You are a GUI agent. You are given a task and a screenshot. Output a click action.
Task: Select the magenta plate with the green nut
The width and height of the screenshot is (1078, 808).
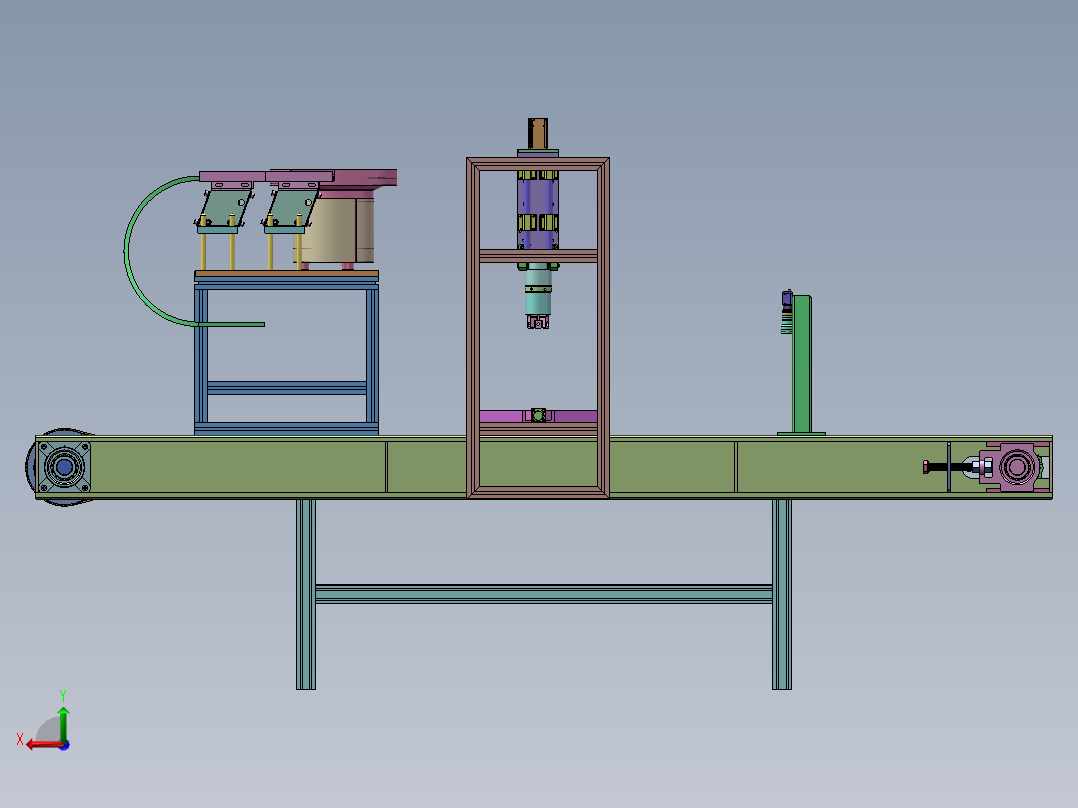pos(538,415)
